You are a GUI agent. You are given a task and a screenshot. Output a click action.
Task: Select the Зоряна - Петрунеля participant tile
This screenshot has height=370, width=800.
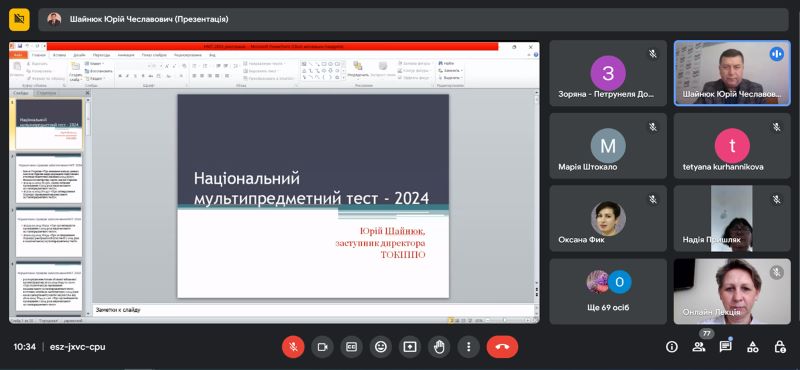pos(608,73)
